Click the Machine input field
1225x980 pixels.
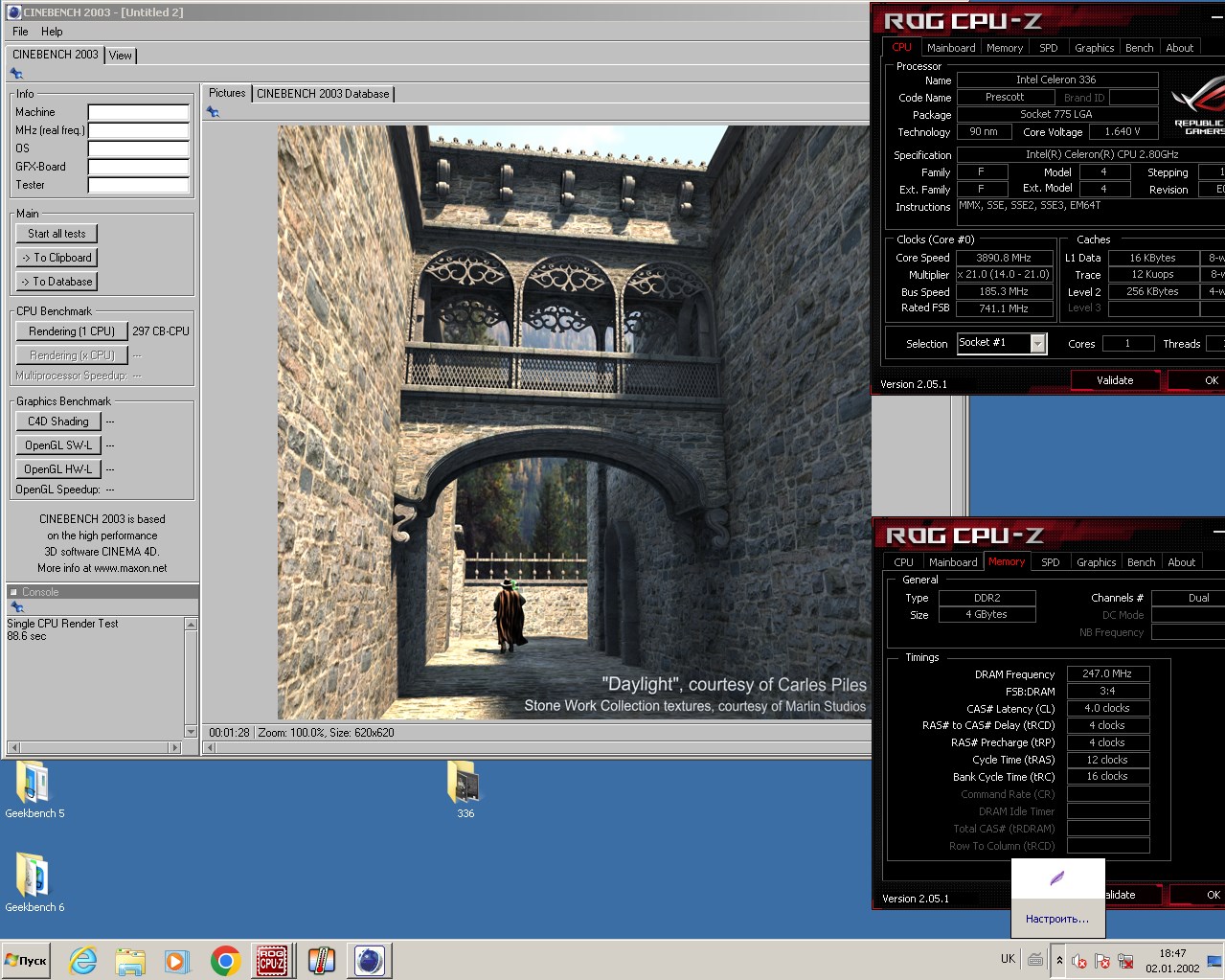pos(139,112)
